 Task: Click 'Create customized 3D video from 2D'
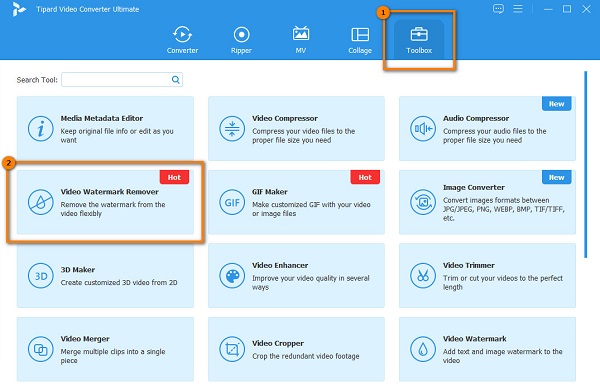(x=119, y=282)
